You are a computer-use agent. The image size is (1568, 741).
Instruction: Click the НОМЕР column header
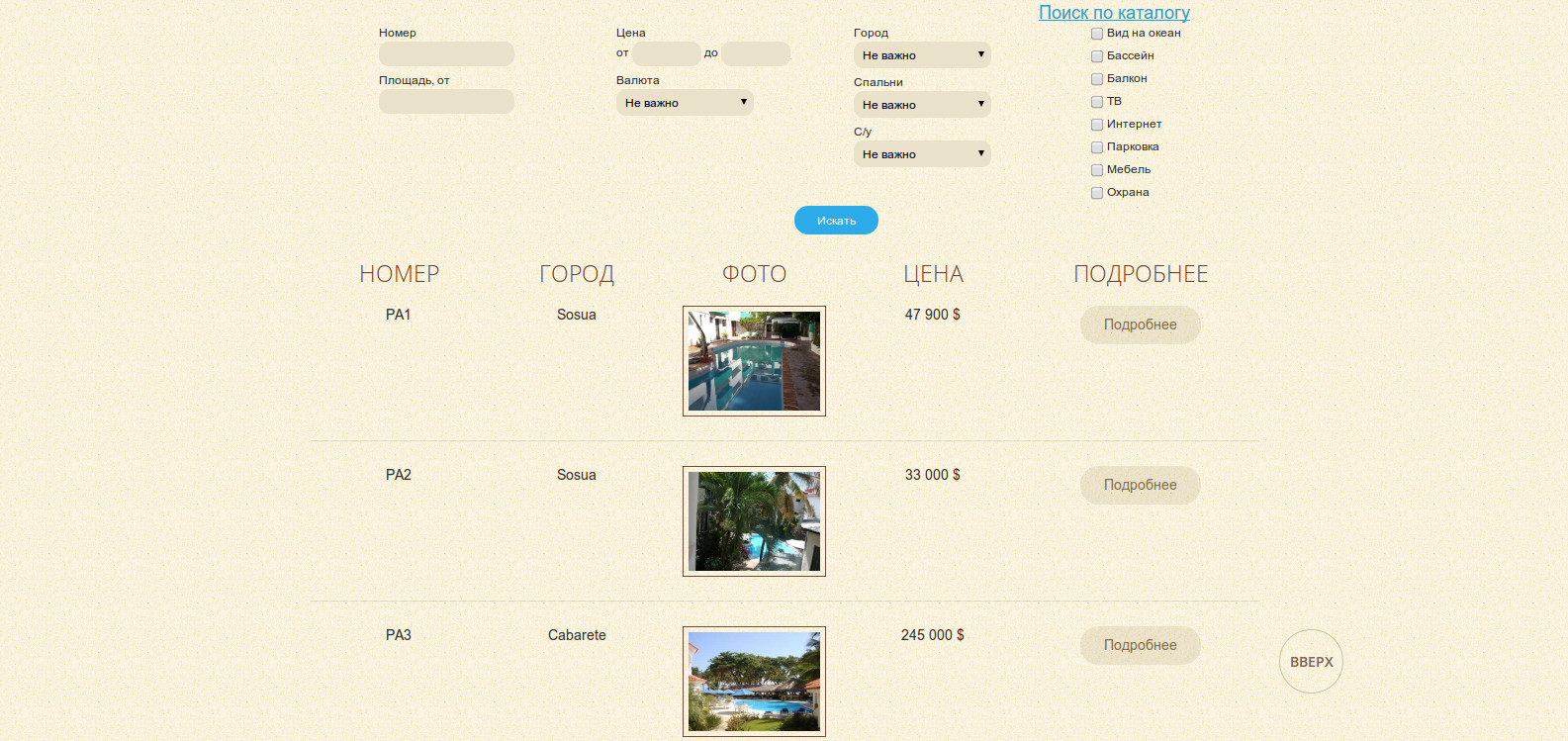click(x=399, y=274)
